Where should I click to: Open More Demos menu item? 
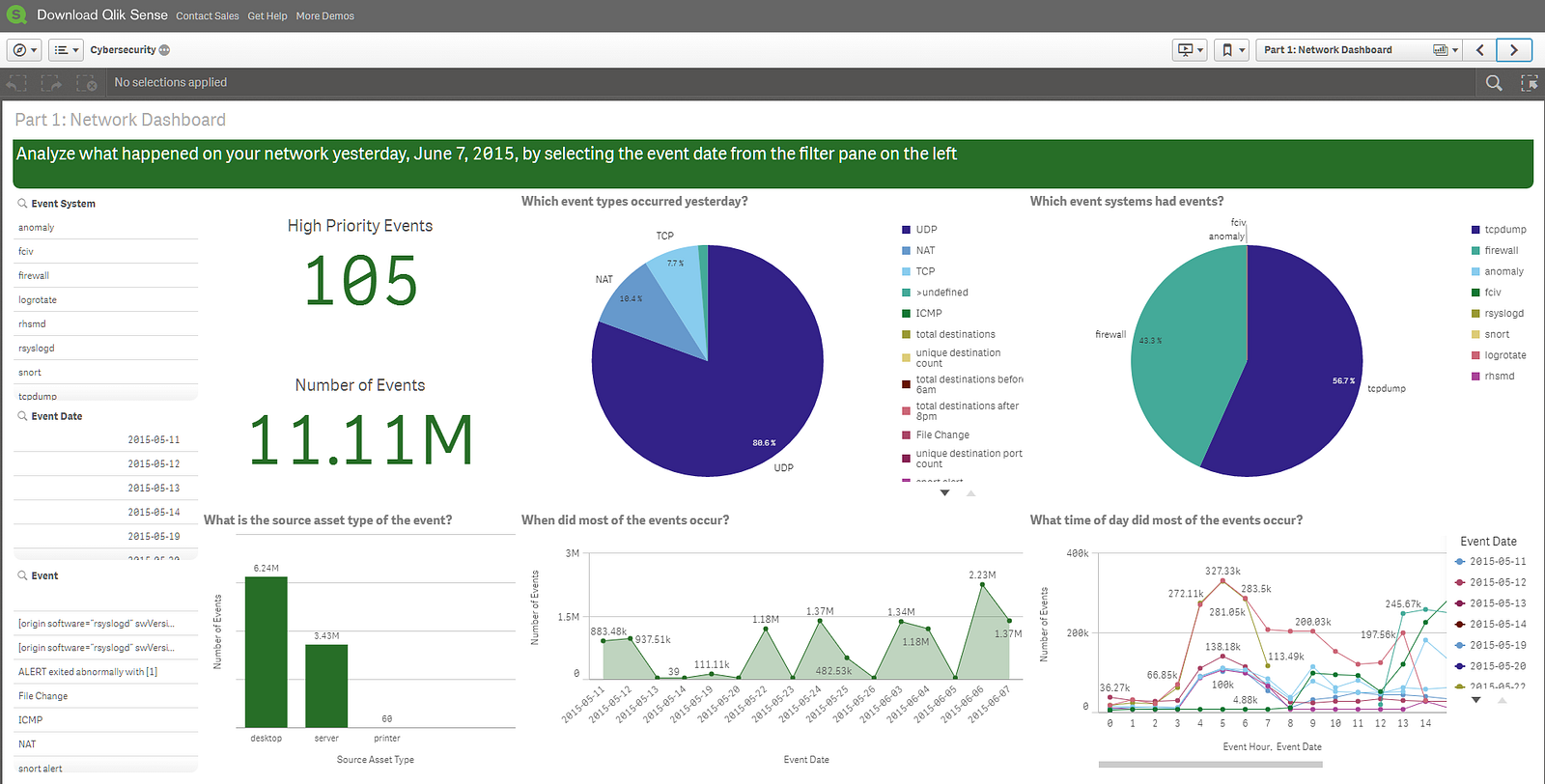pyautogui.click(x=325, y=16)
